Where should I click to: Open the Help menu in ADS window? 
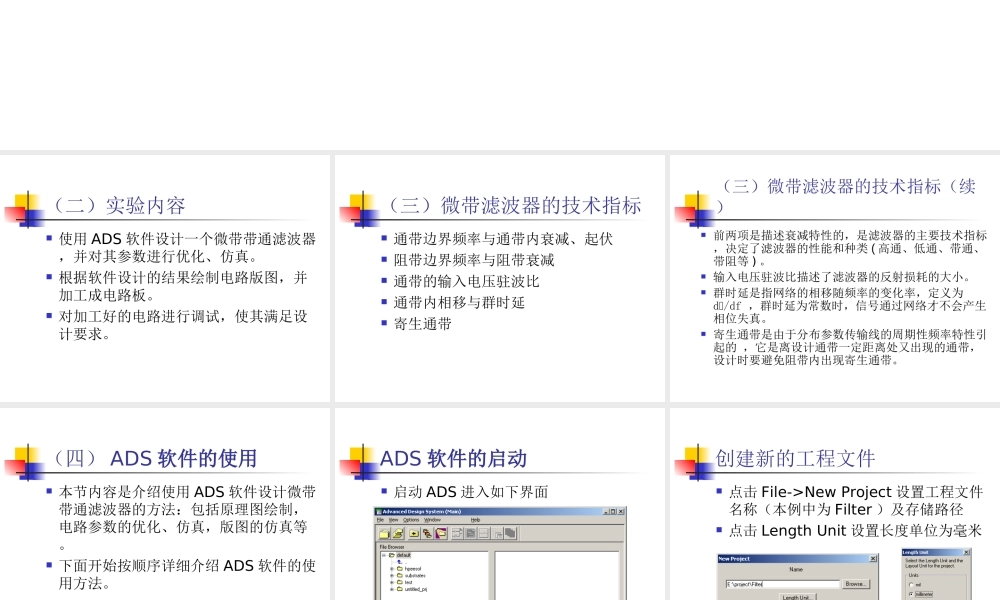tap(476, 520)
